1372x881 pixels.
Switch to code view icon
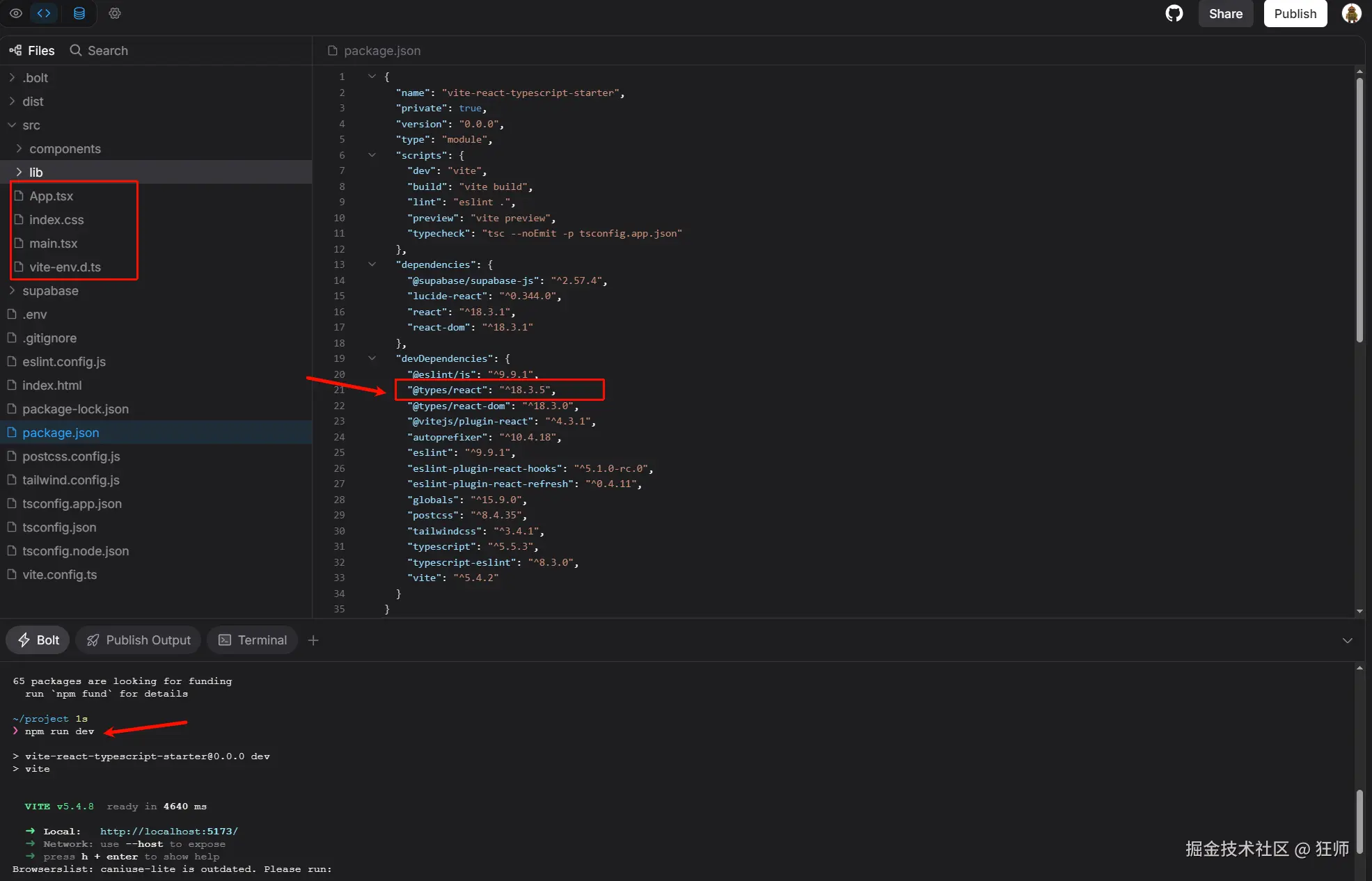coord(44,13)
